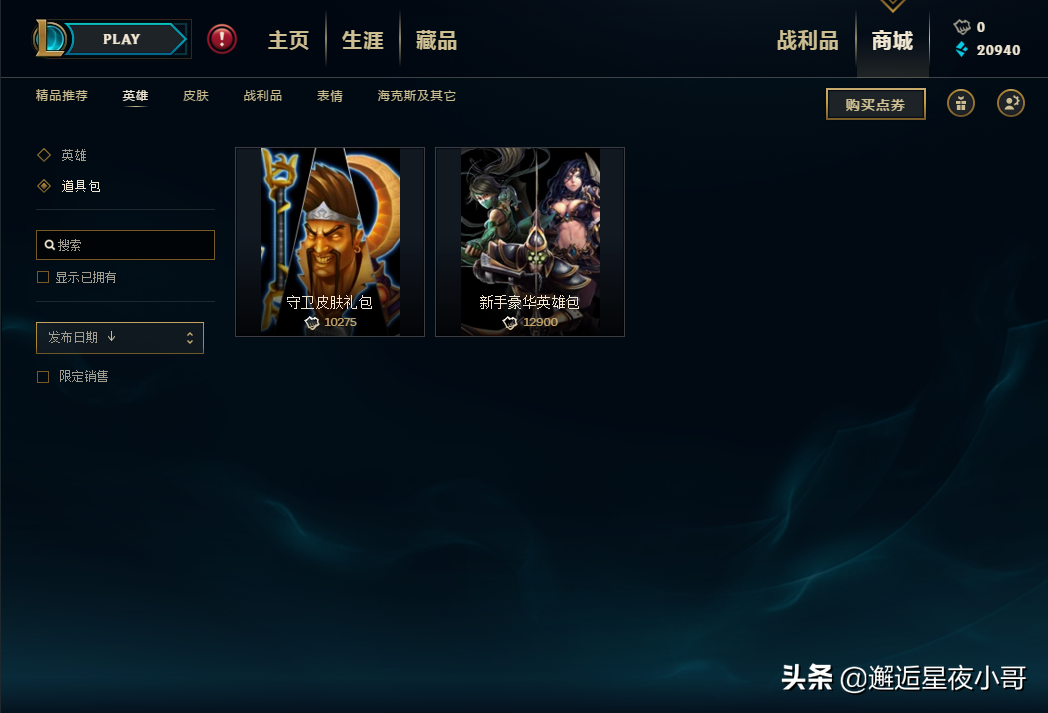This screenshot has width=1048, height=713.
Task: Switch to the 皮肤 store tab
Action: coord(196,96)
